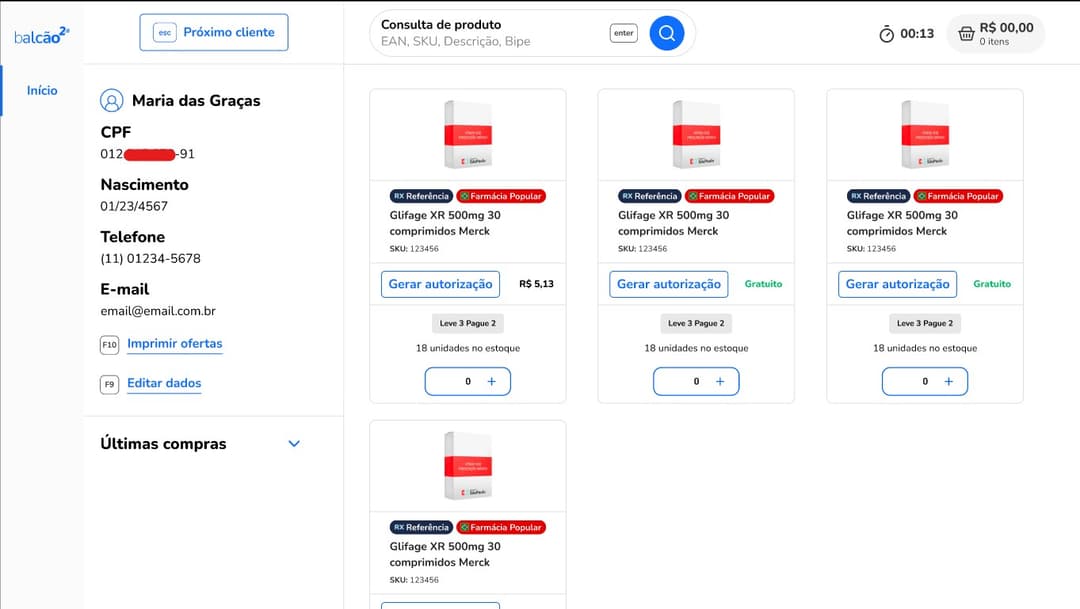Click the blue magnifier search button

pos(666,33)
